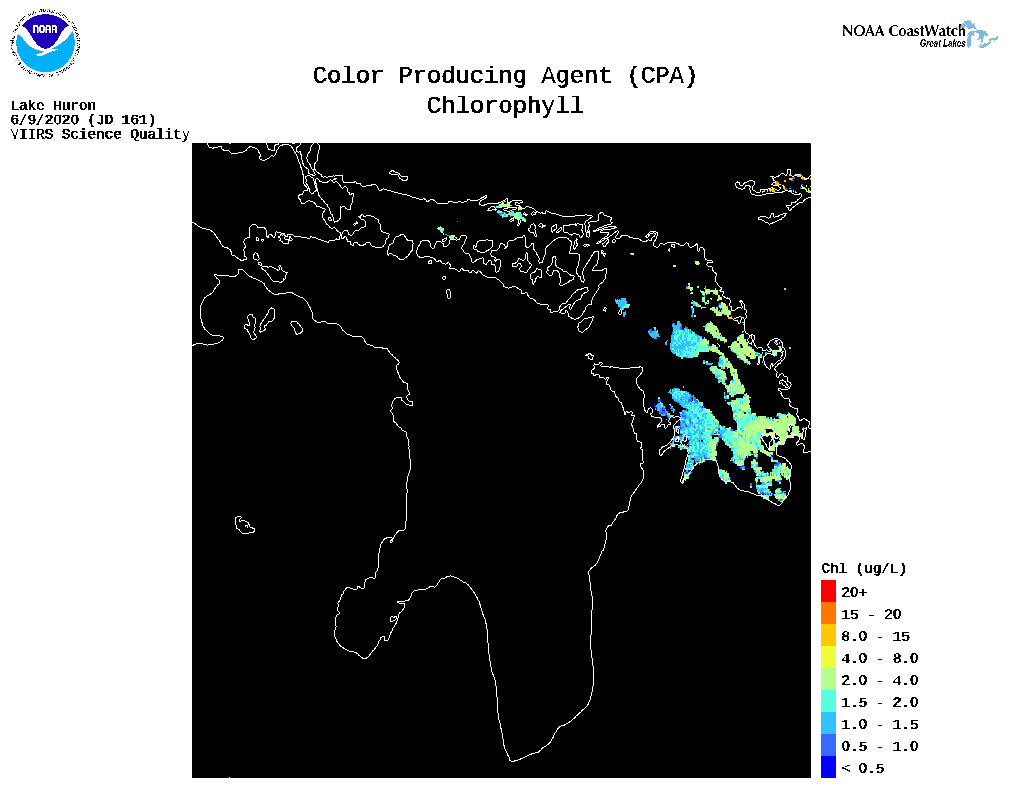This screenshot has width=1010, height=790.
Task: Click the NOAA CoastWatch Great Lakes logo
Action: pyautogui.click(x=919, y=34)
